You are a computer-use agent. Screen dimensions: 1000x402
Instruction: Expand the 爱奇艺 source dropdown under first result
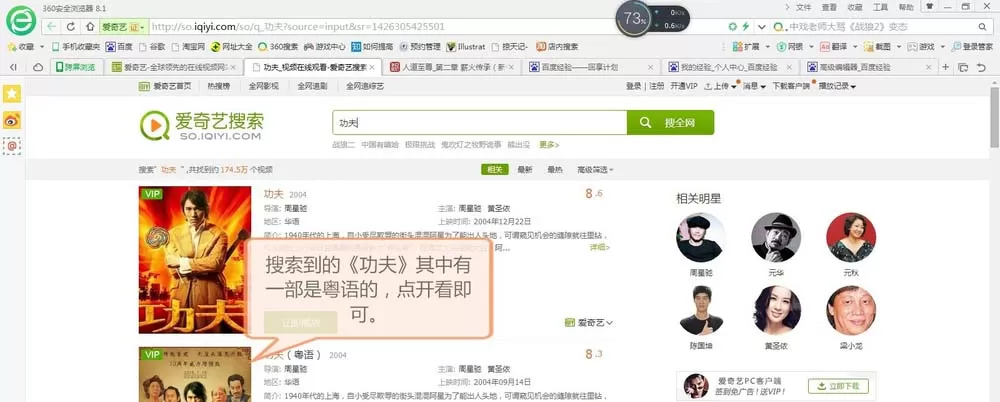[x=589, y=323]
